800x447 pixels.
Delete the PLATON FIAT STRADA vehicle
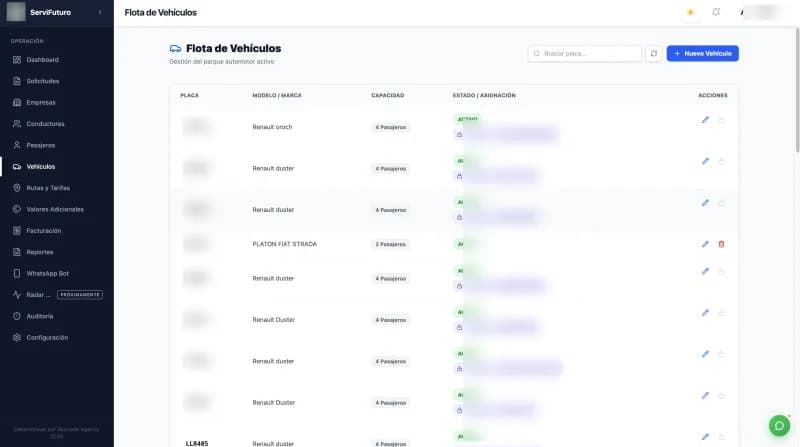tap(721, 244)
